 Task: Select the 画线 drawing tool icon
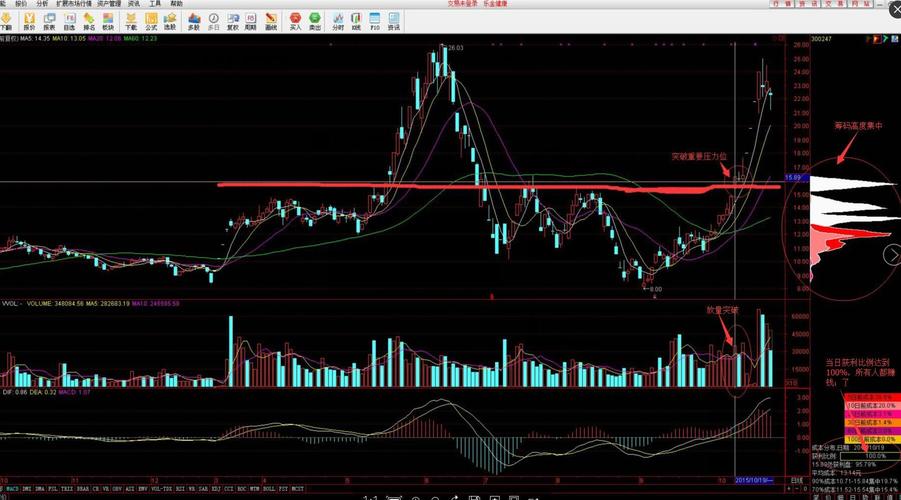click(x=271, y=22)
